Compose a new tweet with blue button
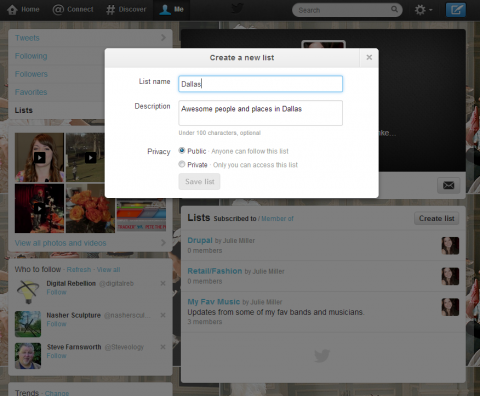The image size is (480, 396). coord(456,10)
